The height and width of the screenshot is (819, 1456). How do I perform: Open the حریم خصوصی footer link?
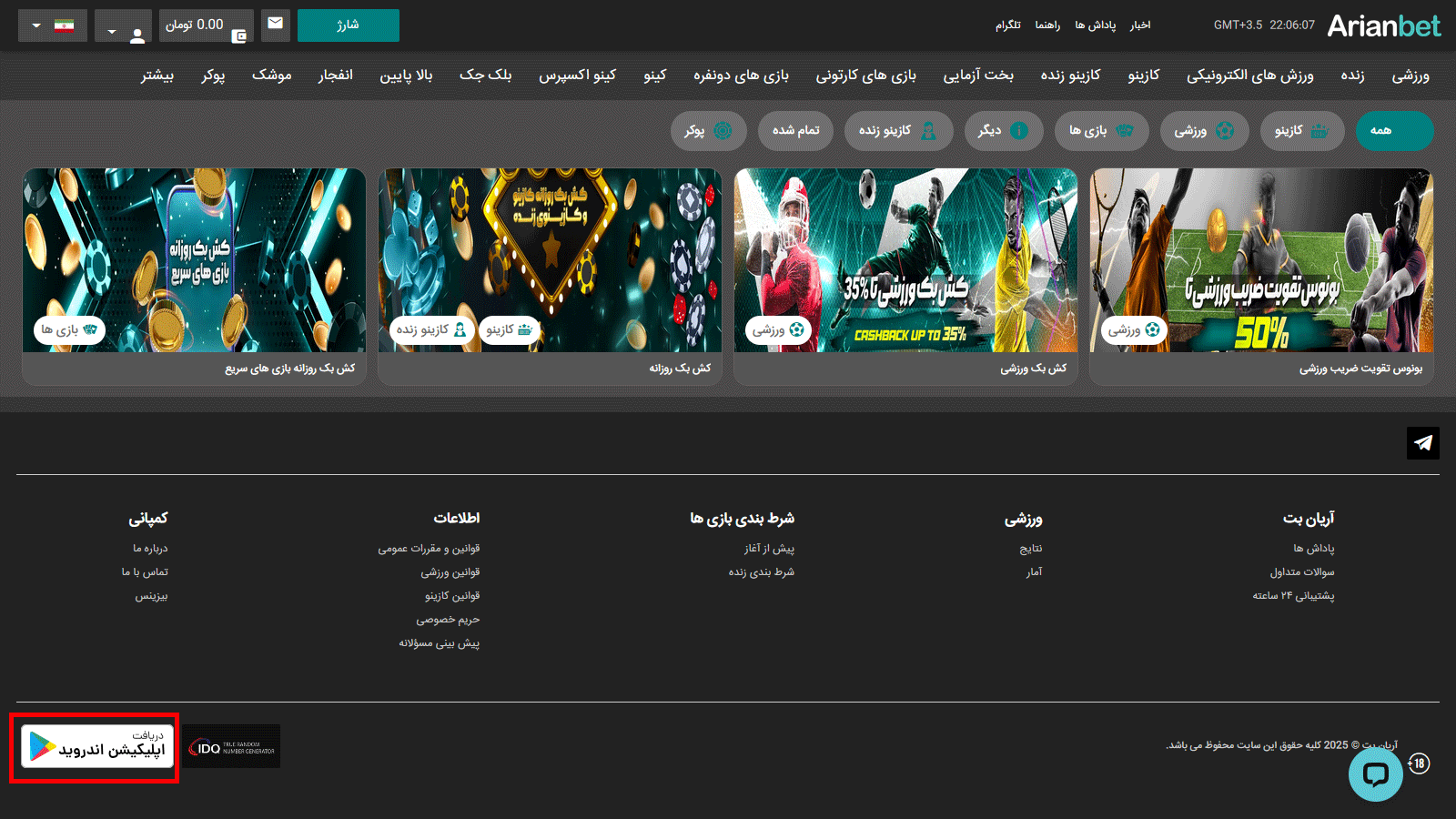tap(448, 620)
